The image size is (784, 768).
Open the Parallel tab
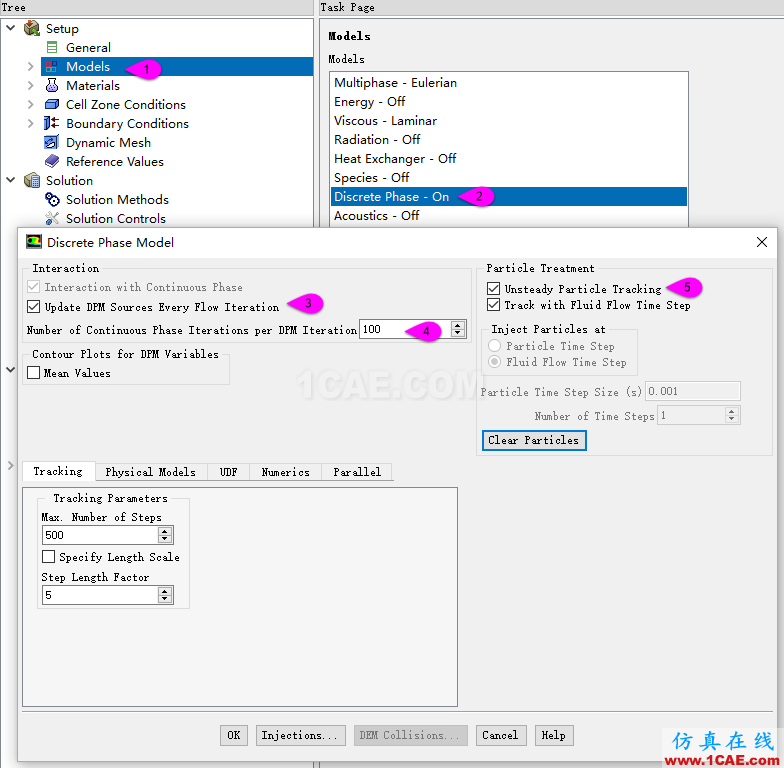click(357, 472)
